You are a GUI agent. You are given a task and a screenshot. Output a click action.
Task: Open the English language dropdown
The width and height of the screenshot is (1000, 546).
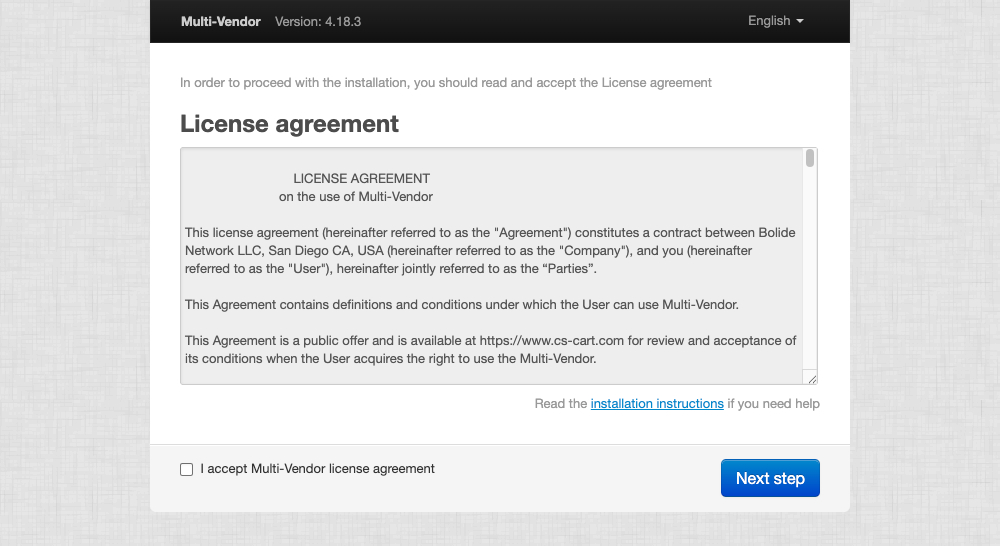775,21
